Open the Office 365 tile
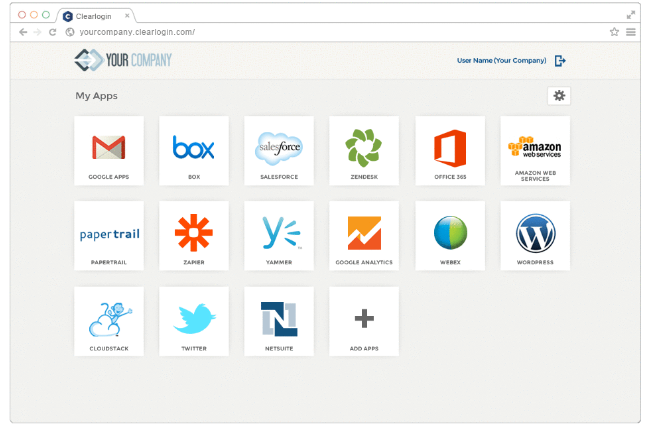 click(x=450, y=151)
